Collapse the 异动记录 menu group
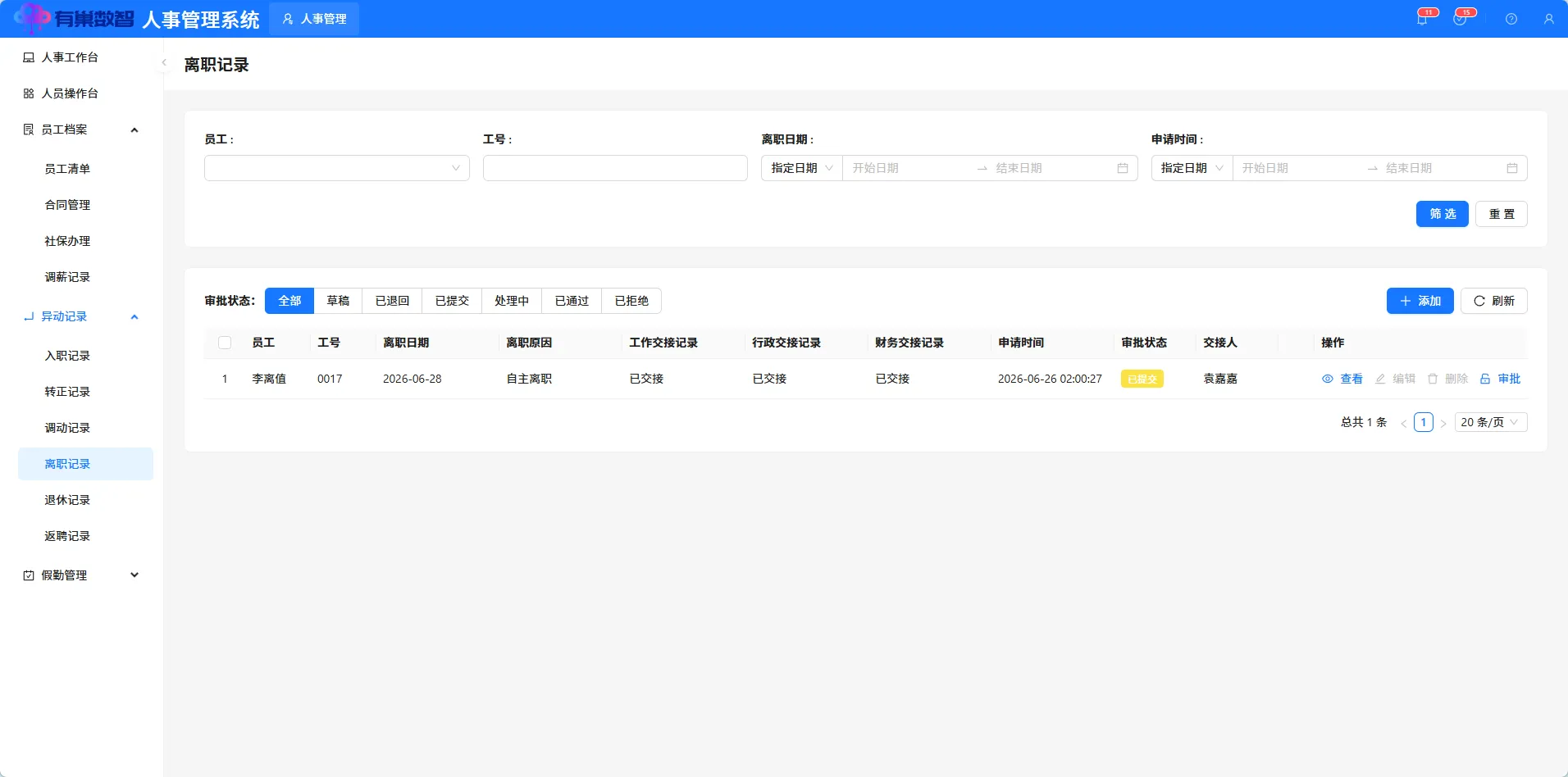 pyautogui.click(x=81, y=316)
